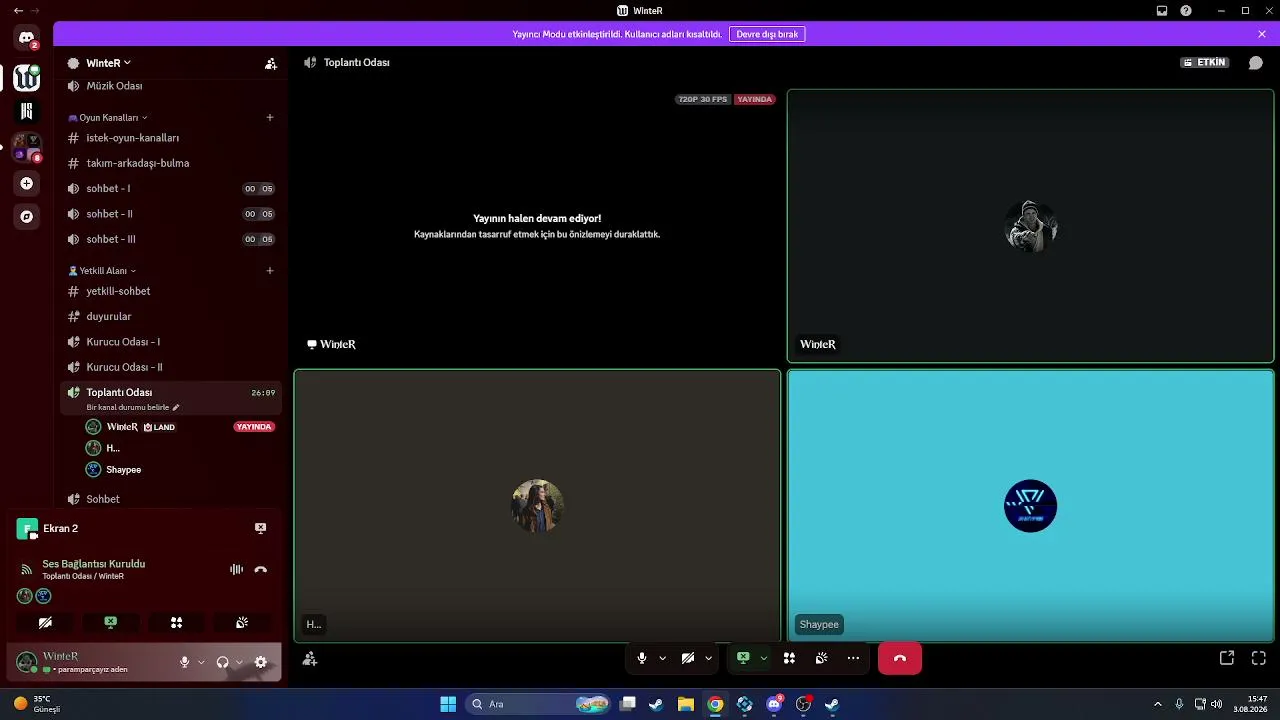
Task: Open headphone output options arrow in user panel
Action: click(239, 662)
